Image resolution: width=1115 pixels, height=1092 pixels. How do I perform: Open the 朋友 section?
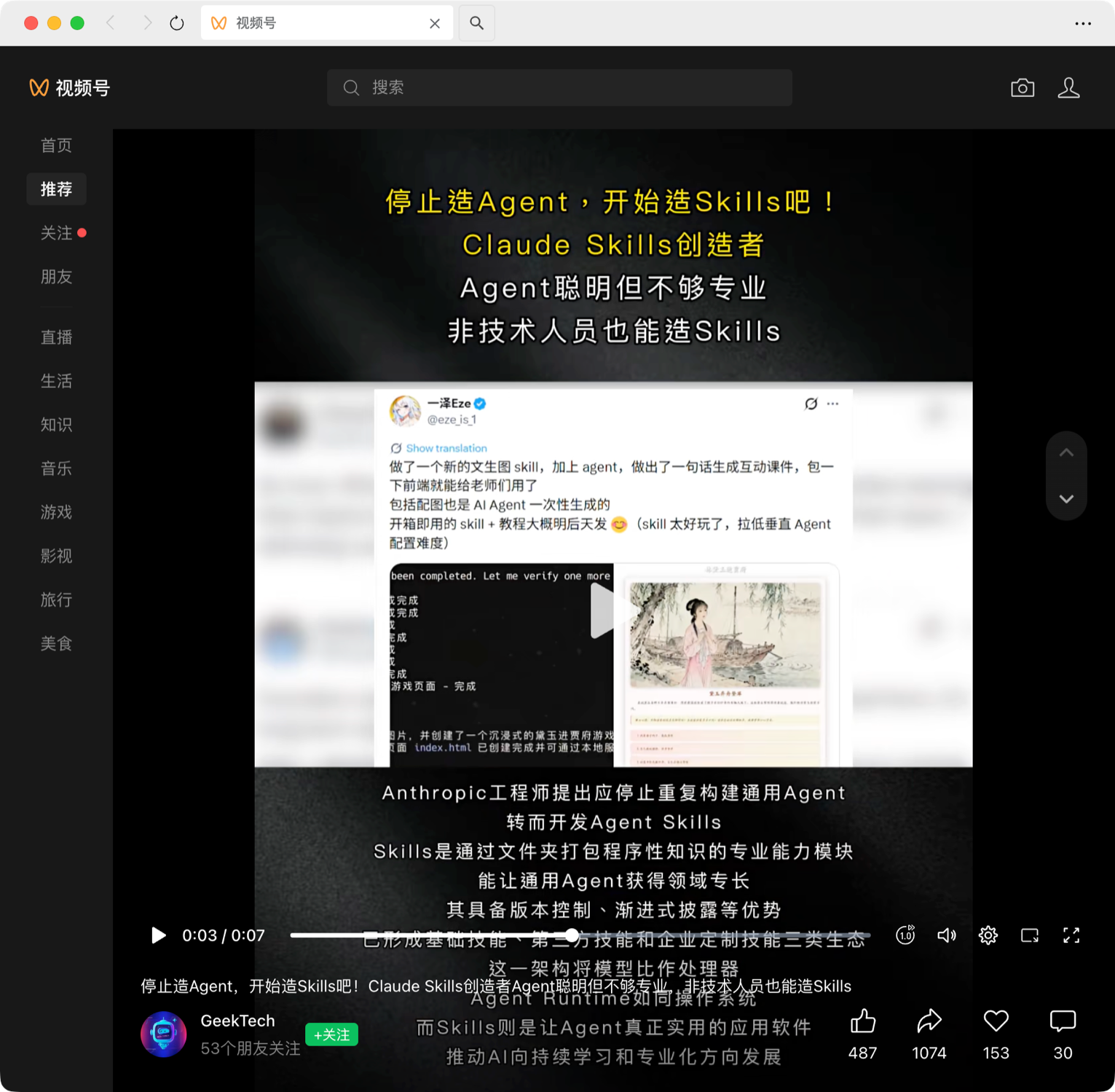pos(56,277)
